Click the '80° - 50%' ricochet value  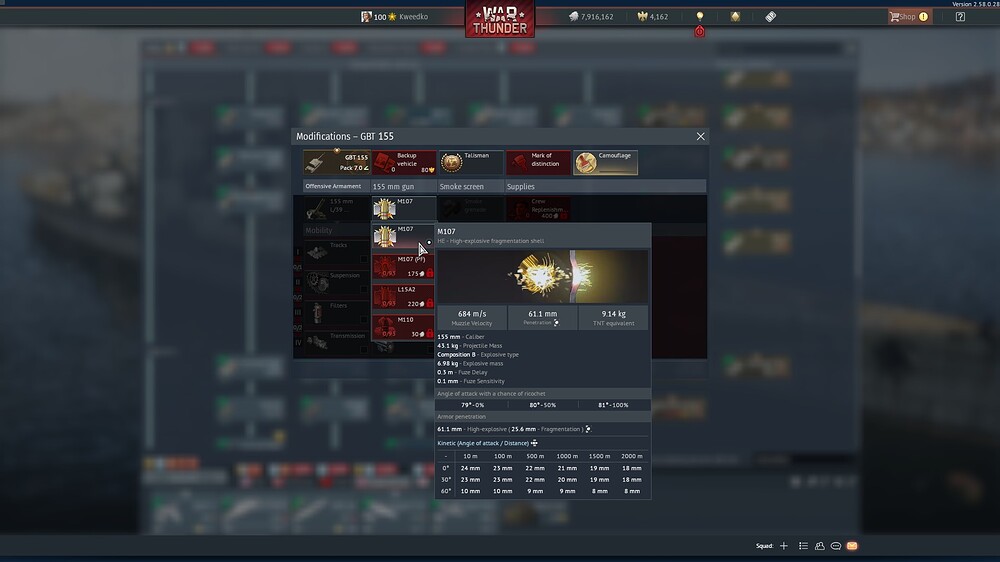point(543,405)
